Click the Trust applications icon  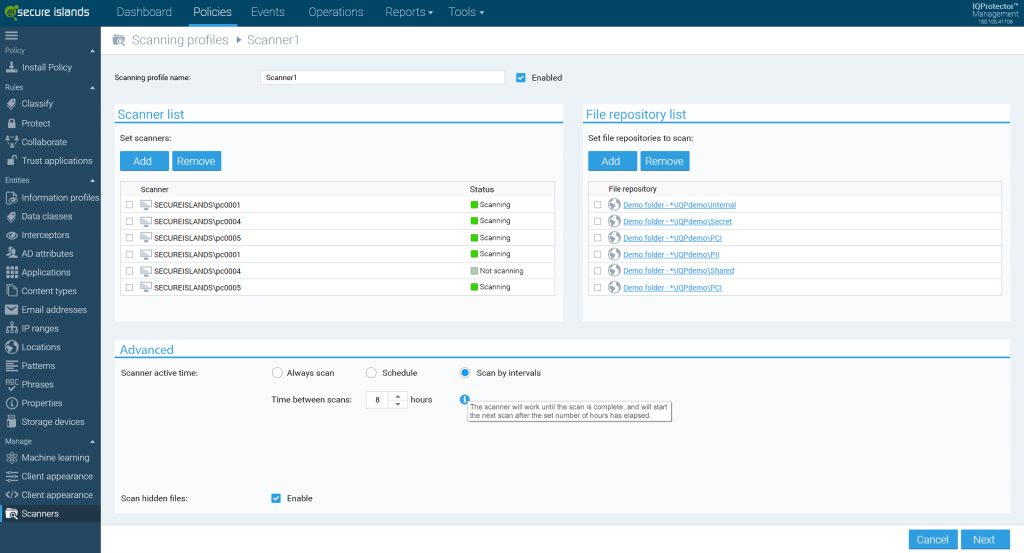pos(11,161)
